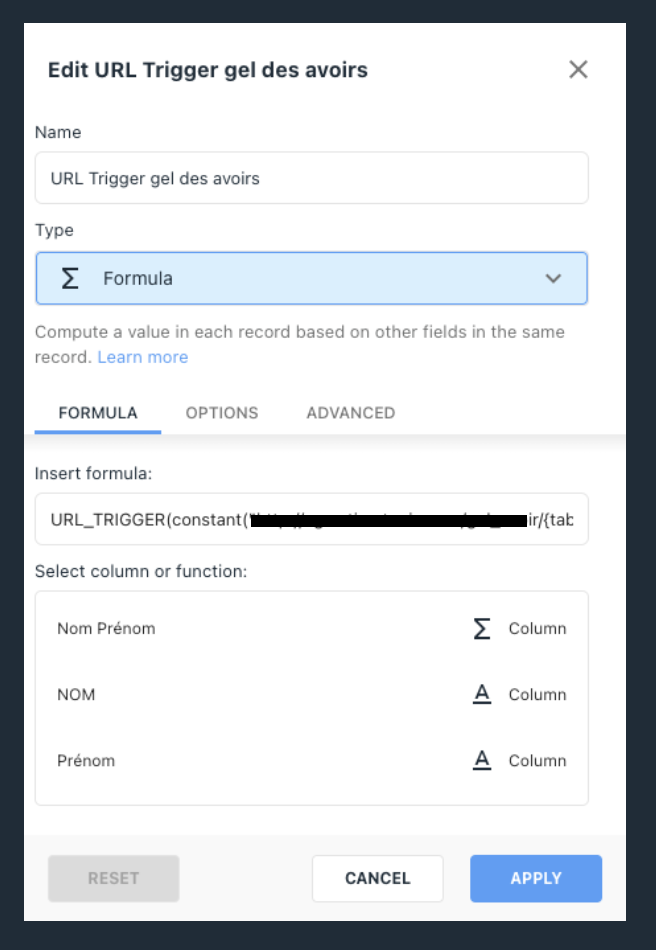Expand the Type dropdown chevron
The width and height of the screenshot is (656, 950).
[553, 279]
